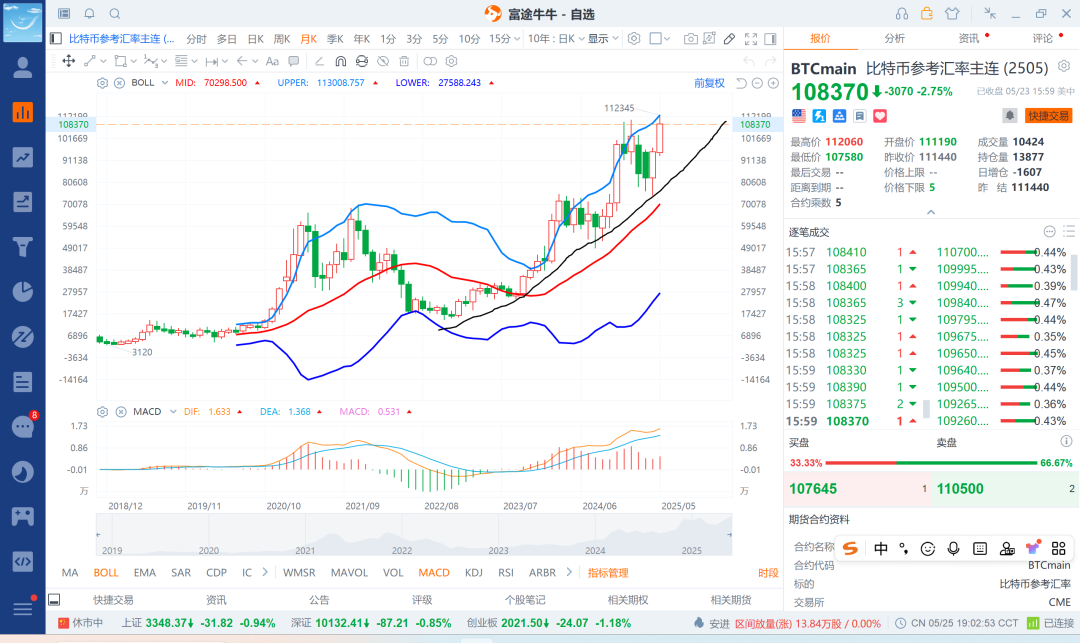1080x643 pixels.
Task: Open the screenshot camera tool
Action: (x=691, y=39)
